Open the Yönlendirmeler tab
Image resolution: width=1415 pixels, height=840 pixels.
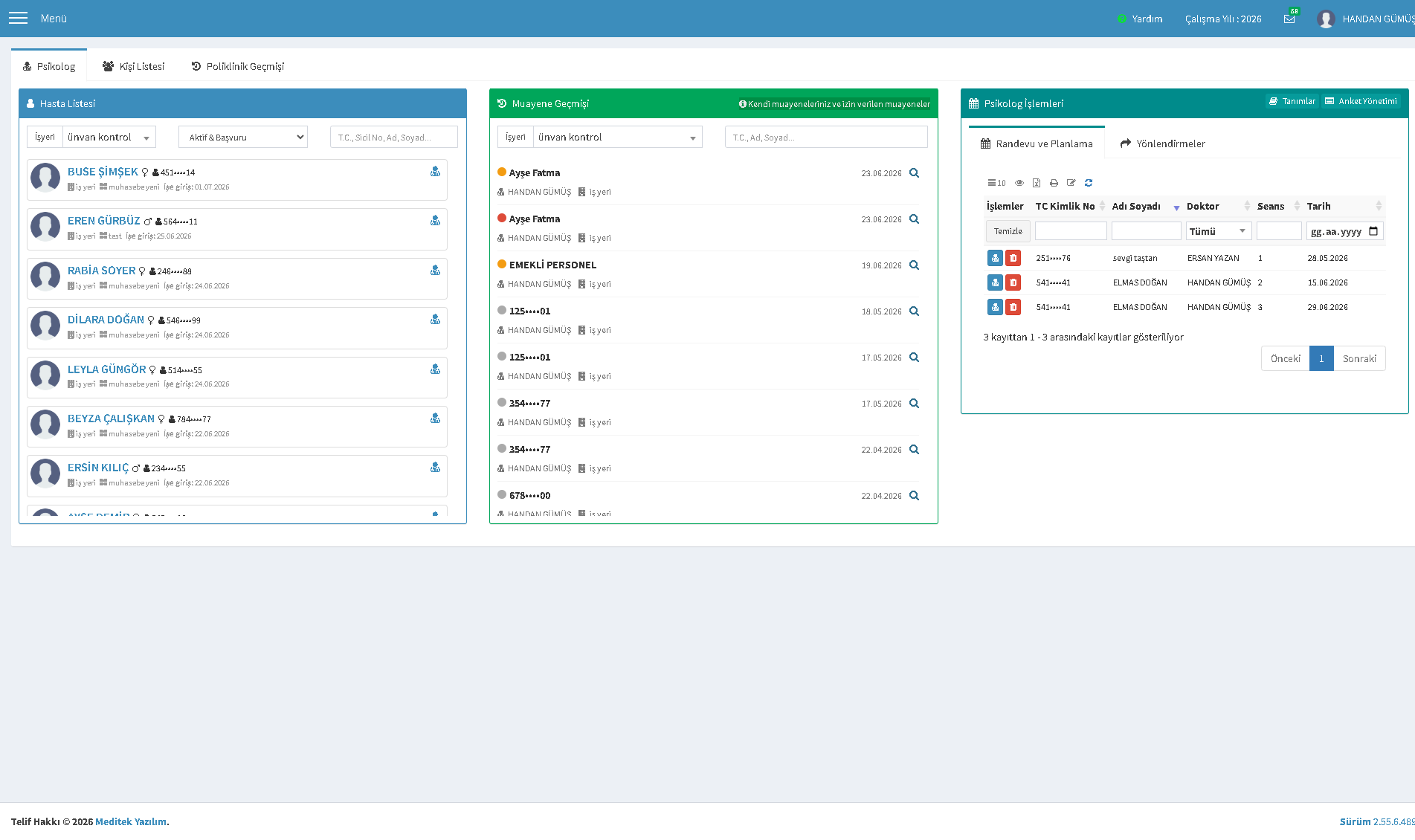(x=1163, y=143)
